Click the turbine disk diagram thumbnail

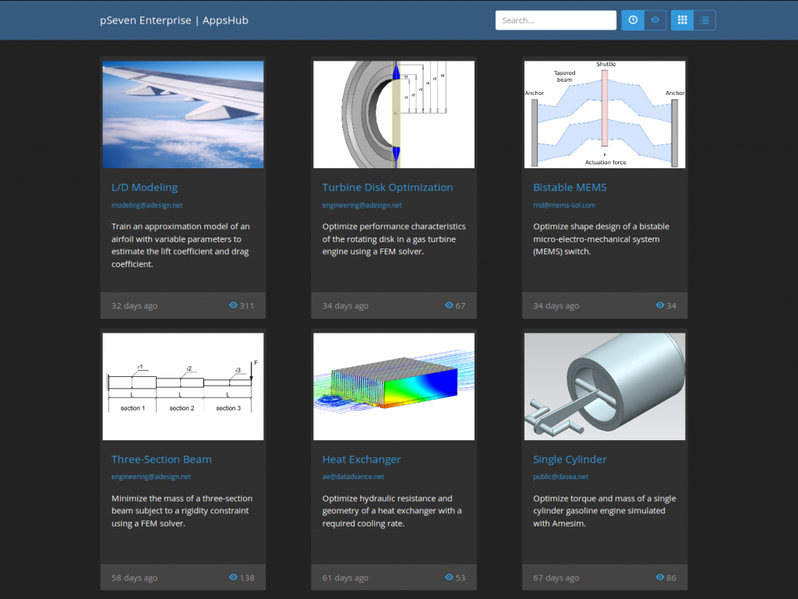coord(394,114)
